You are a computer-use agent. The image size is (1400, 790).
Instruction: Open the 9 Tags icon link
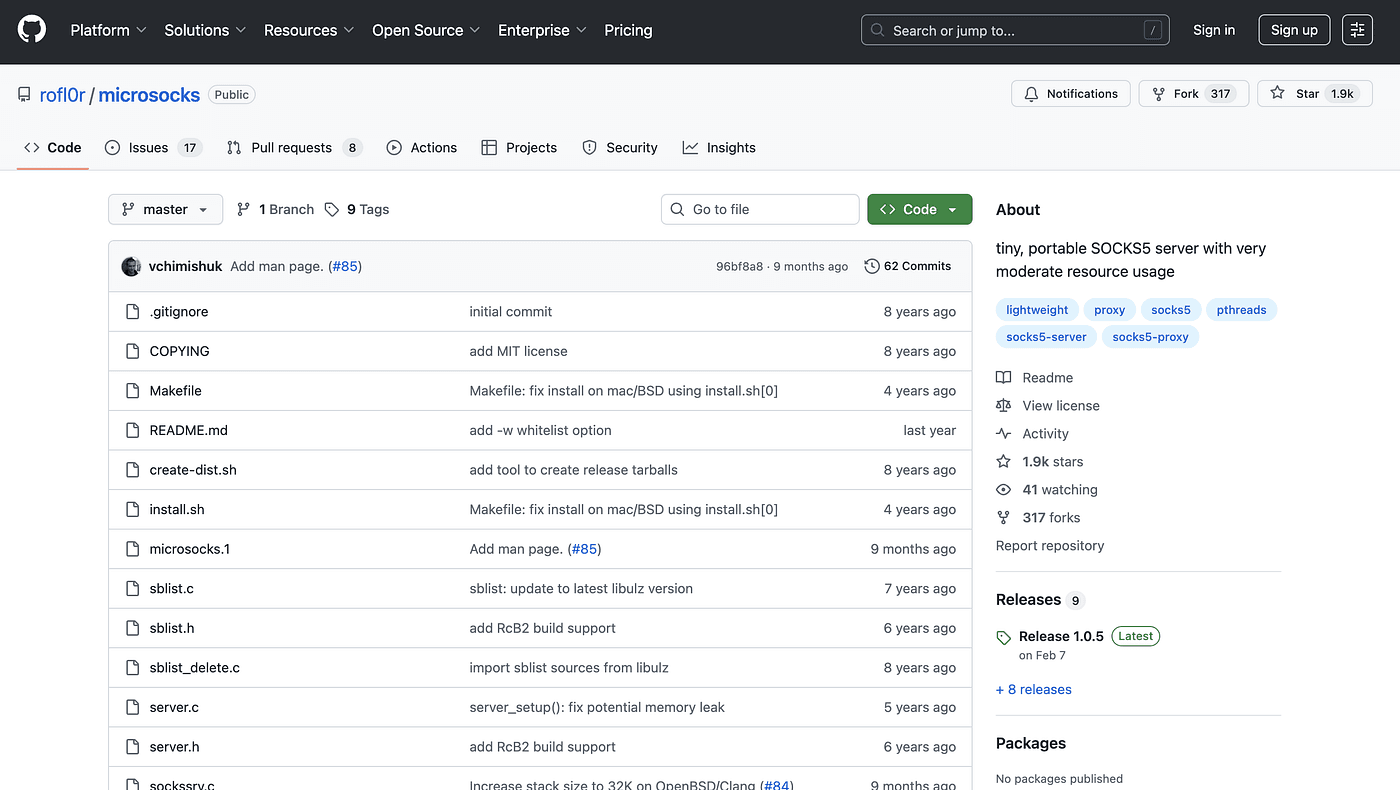coord(332,210)
